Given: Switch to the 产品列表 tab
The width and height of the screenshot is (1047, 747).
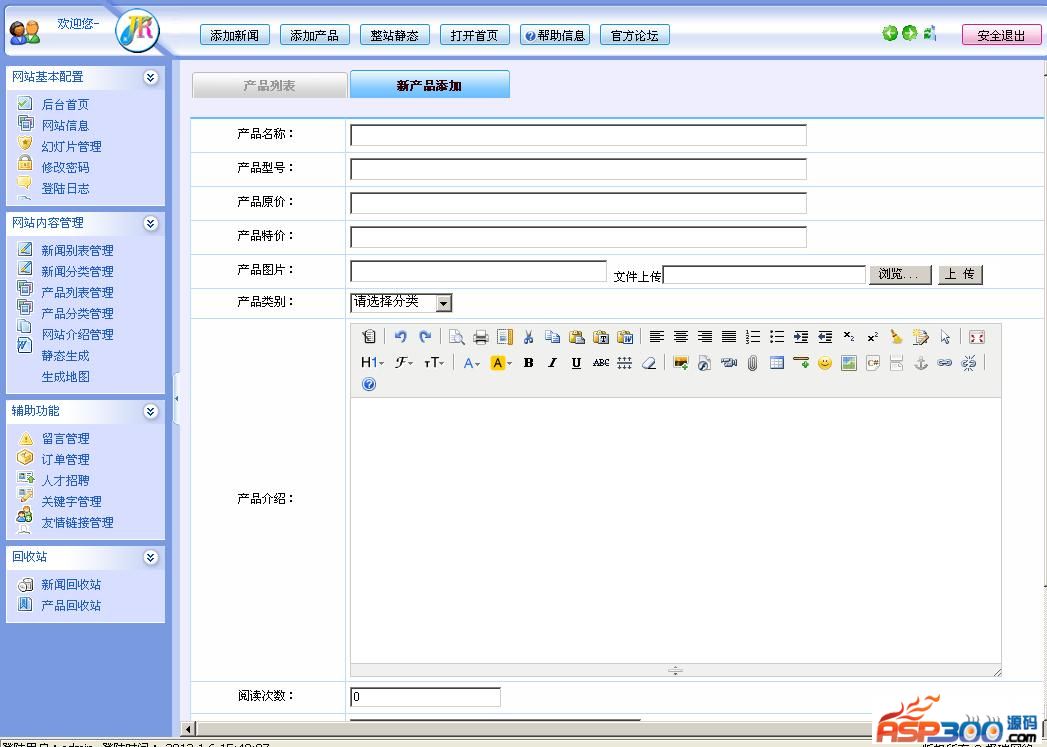Looking at the screenshot, I should click(x=269, y=86).
